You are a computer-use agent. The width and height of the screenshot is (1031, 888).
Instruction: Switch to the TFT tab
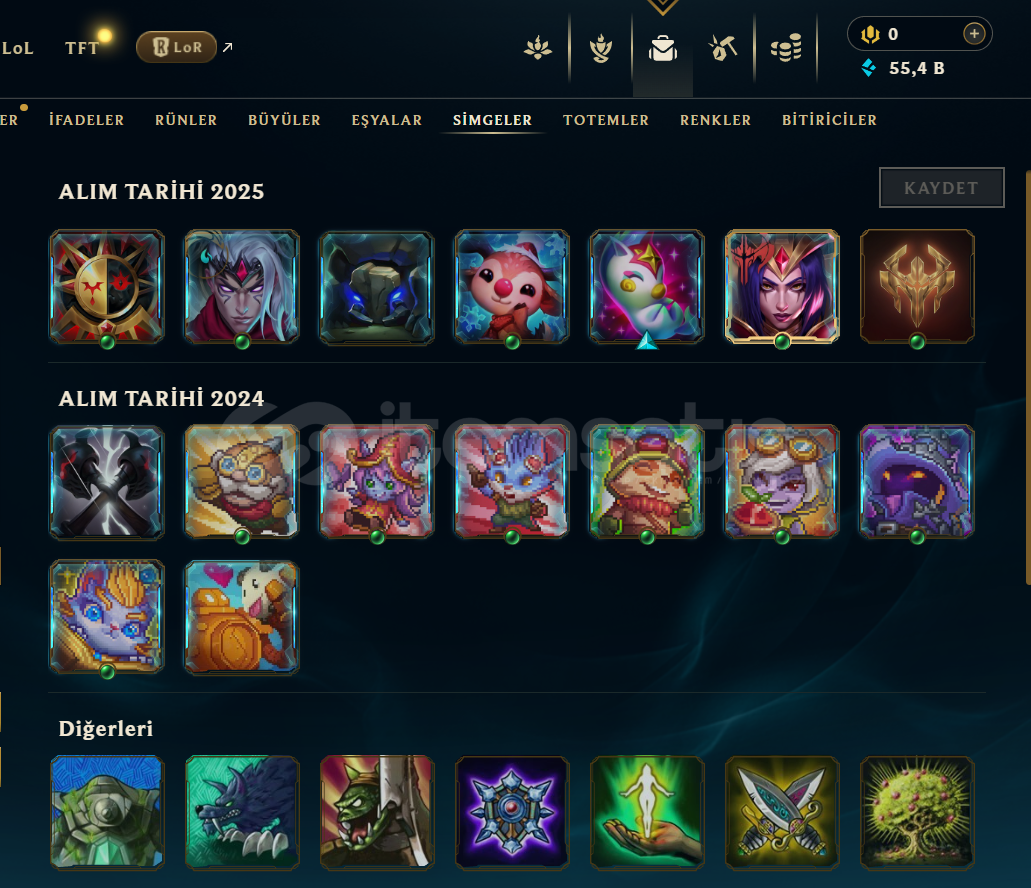pos(82,48)
